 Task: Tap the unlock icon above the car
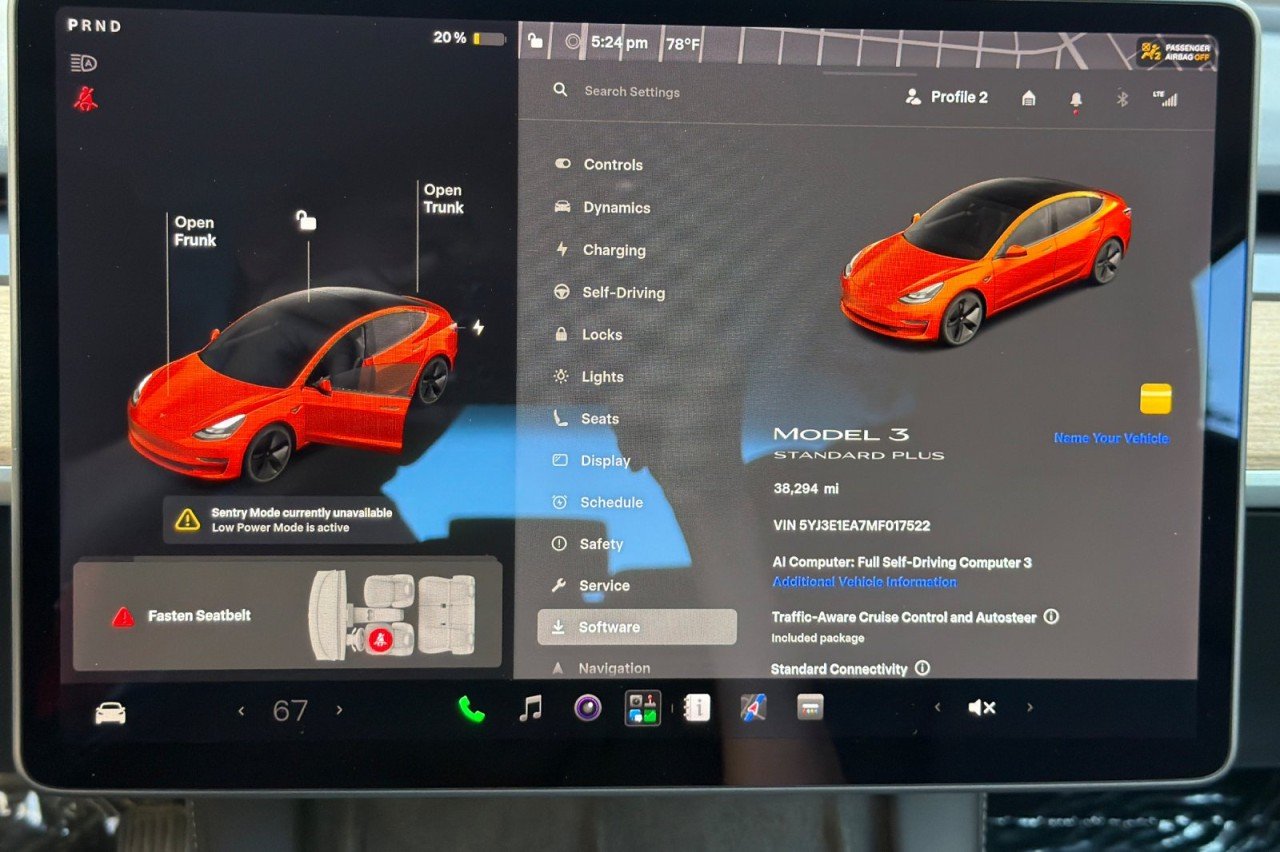tap(306, 220)
